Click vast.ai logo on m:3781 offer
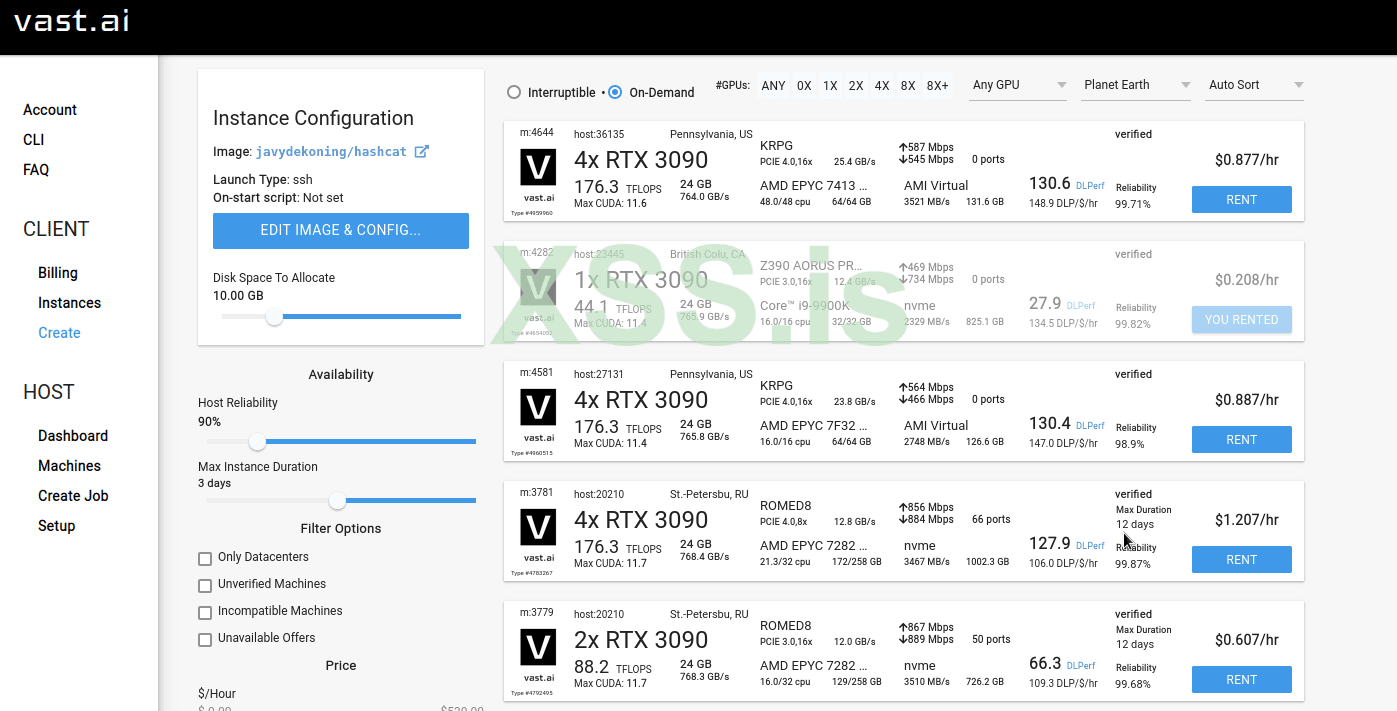Screen dimensions: 1397x711 click(539, 527)
